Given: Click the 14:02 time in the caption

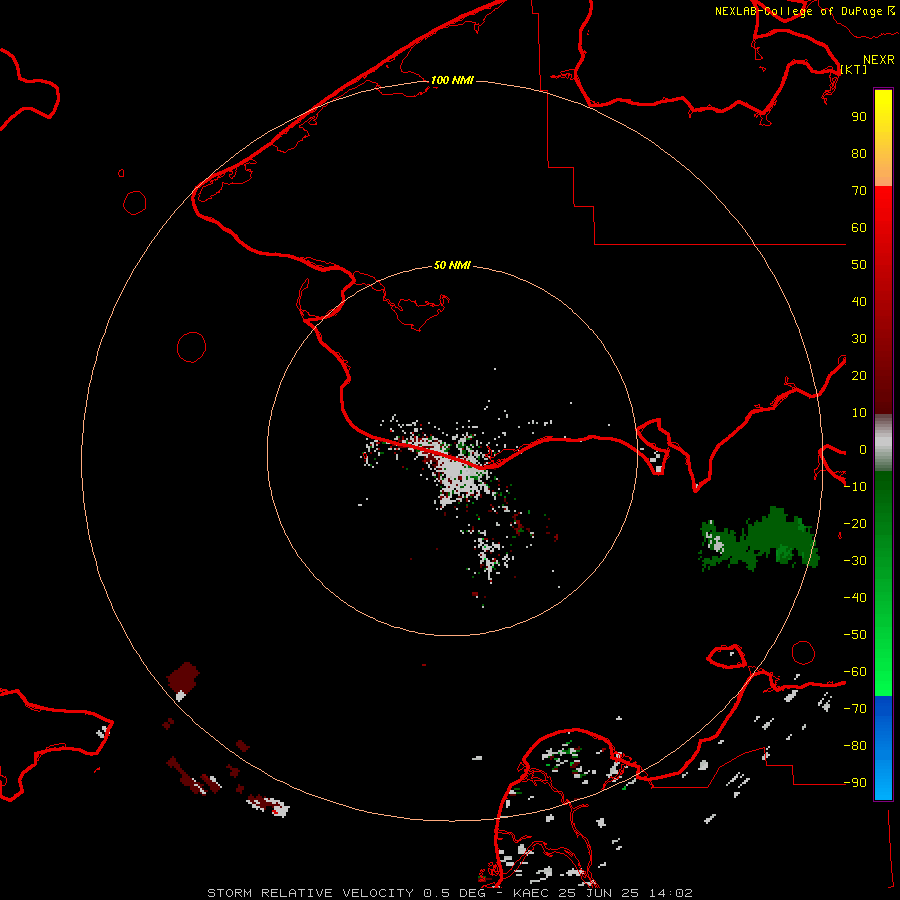Looking at the screenshot, I should click(670, 893).
